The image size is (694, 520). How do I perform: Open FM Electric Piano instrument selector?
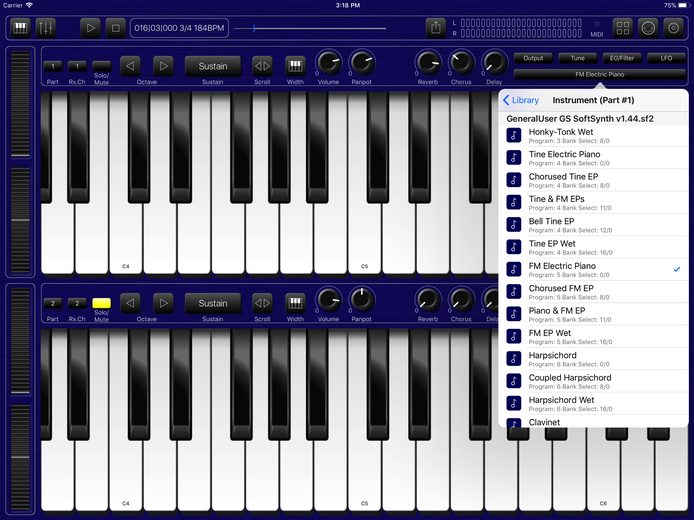pos(600,74)
